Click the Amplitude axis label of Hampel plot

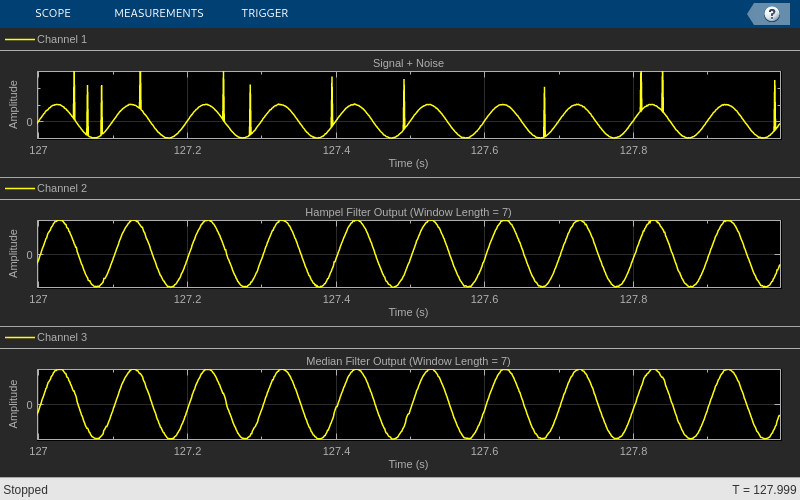[13, 254]
